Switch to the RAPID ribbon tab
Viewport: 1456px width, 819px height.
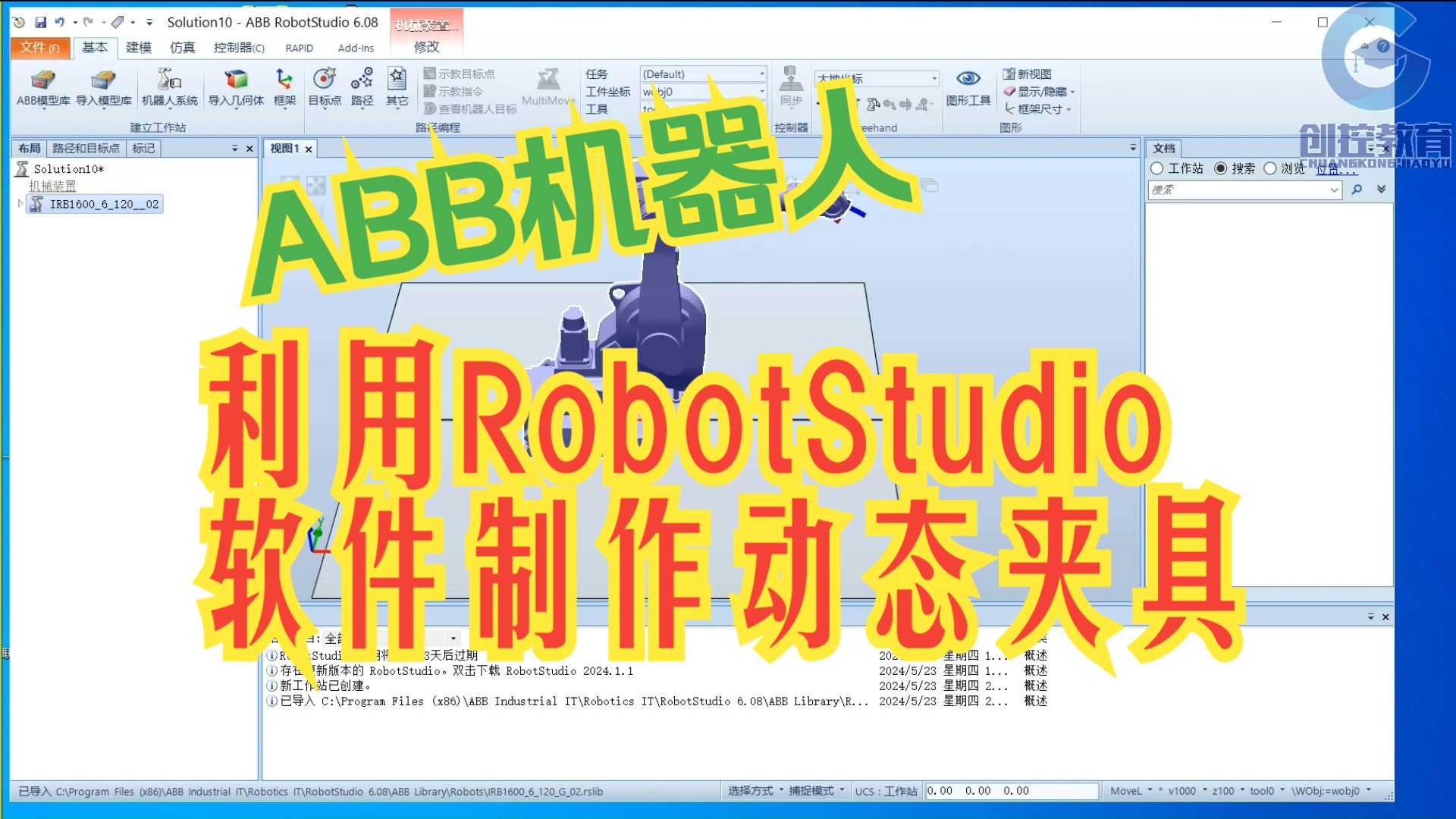tap(299, 48)
